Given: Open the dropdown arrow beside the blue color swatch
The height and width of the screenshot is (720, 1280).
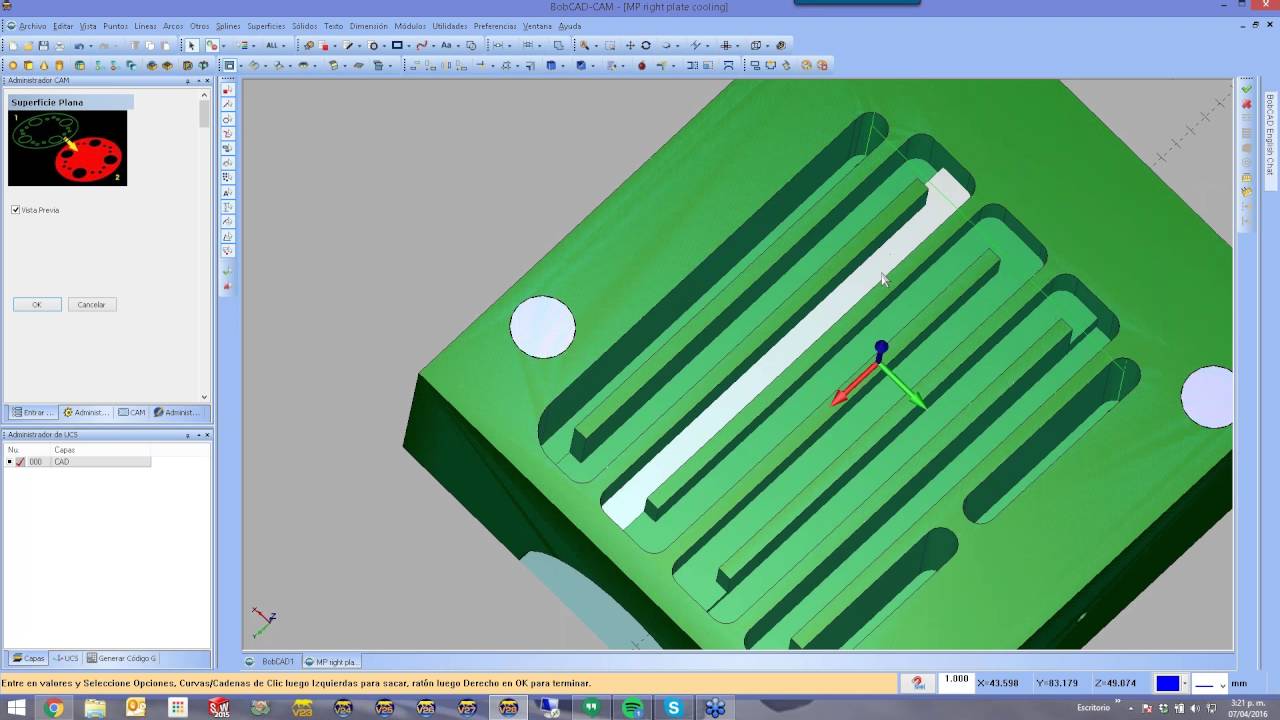Looking at the screenshot, I should click(1185, 684).
